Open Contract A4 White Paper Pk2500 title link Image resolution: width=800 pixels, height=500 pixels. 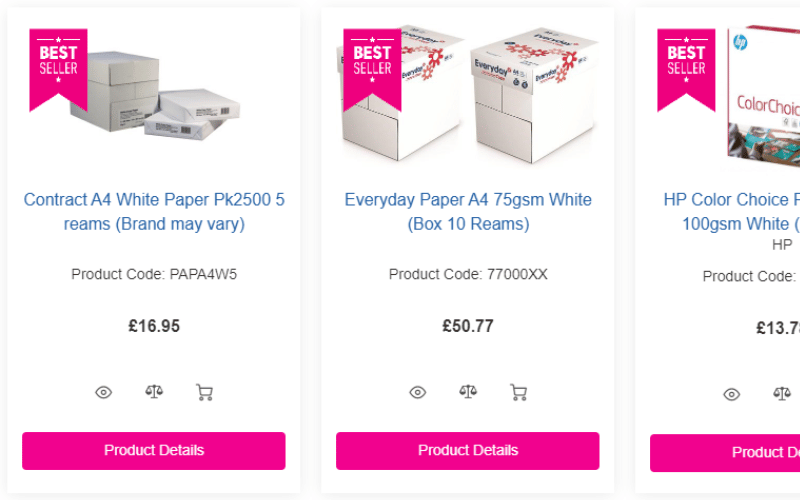pyautogui.click(x=154, y=211)
